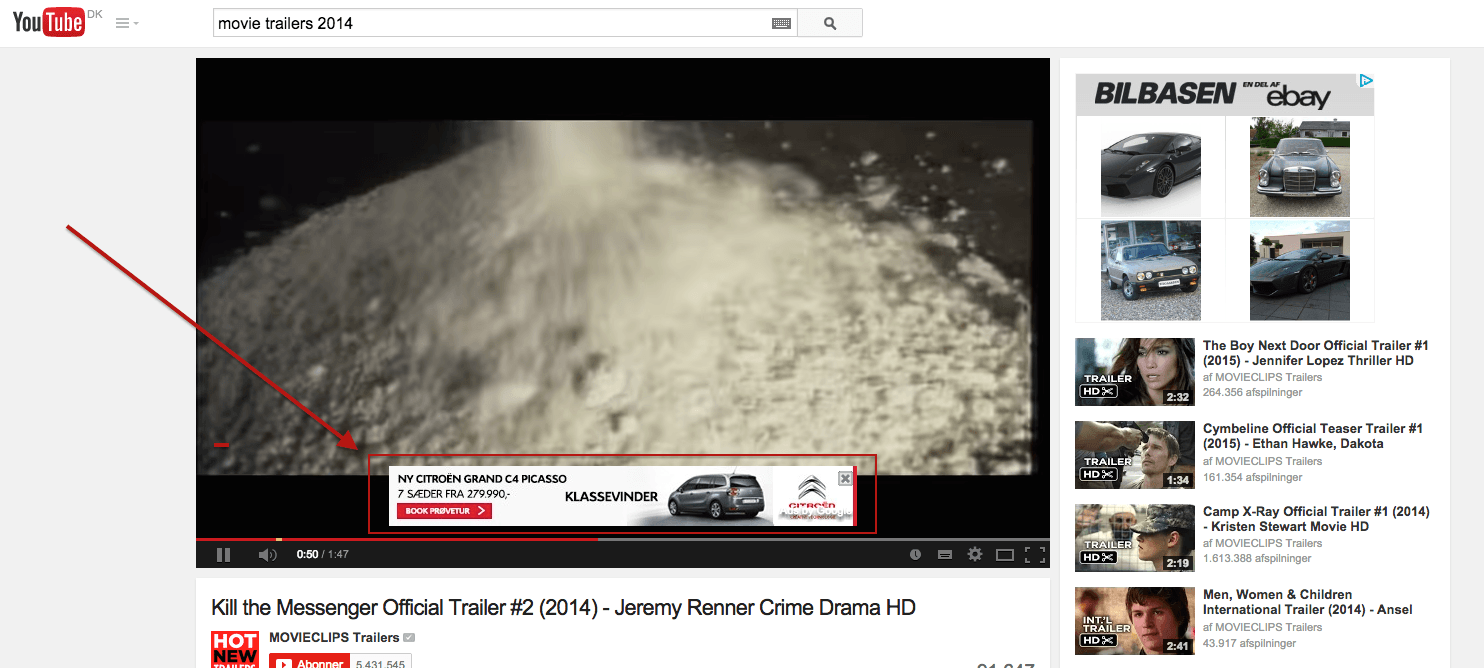Open Men, Women & Children trailer thumbnail
The width and height of the screenshot is (1484, 668).
[1135, 620]
